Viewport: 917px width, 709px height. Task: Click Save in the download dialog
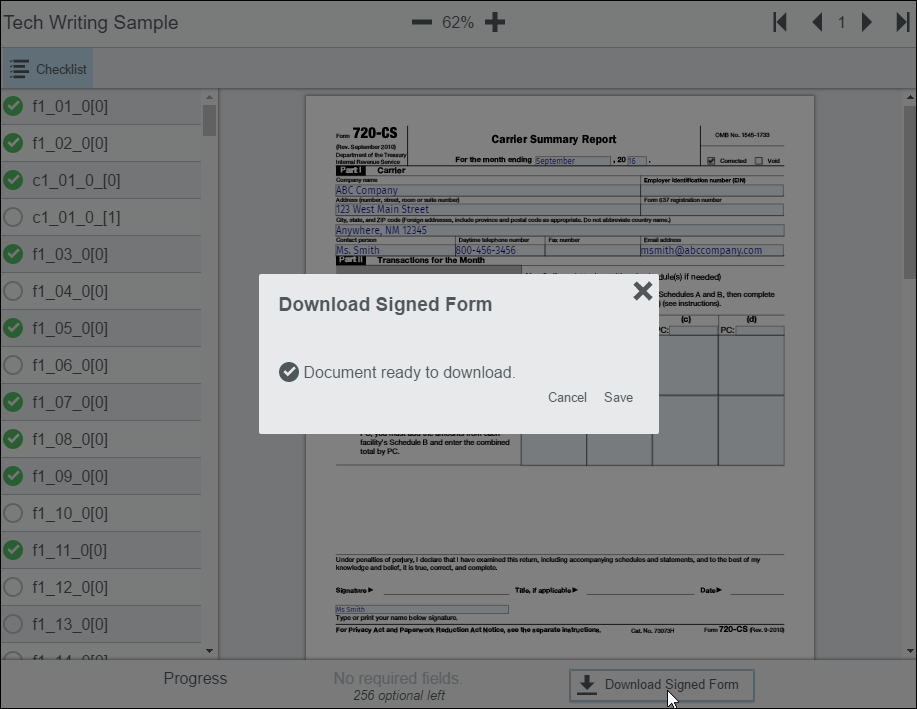pos(618,397)
